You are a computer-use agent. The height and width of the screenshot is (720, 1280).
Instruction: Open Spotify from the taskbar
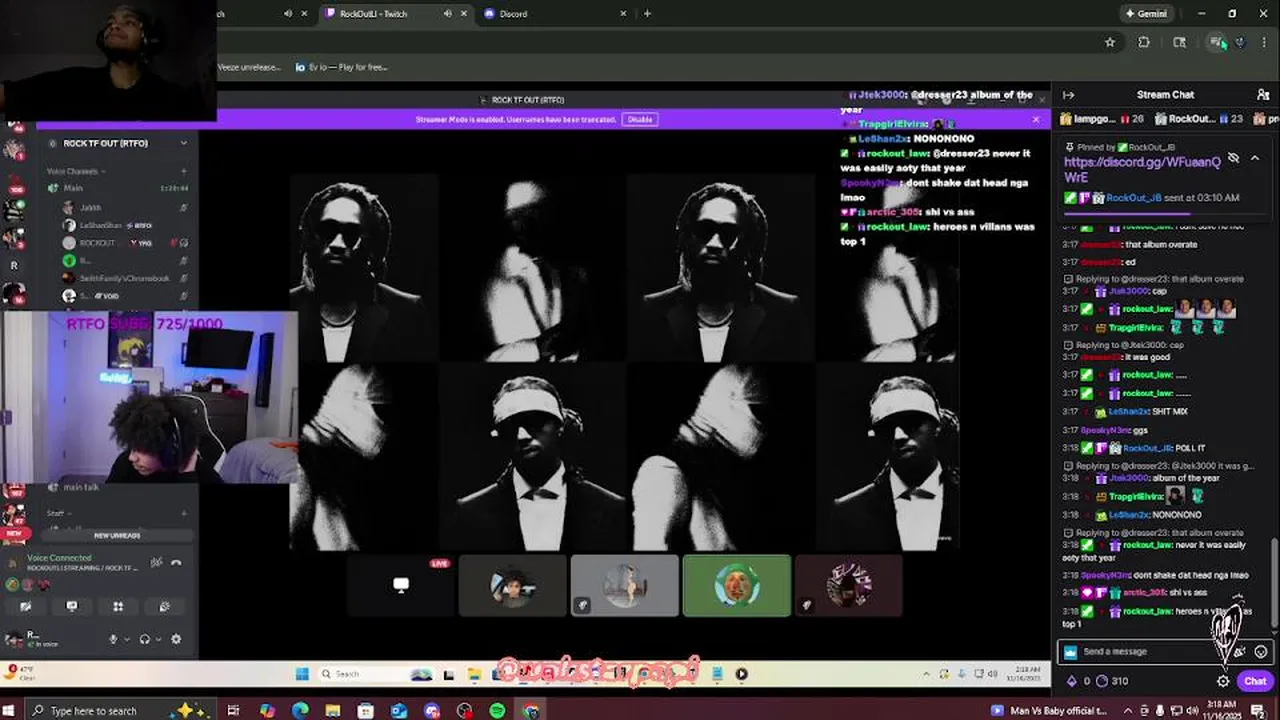497,711
